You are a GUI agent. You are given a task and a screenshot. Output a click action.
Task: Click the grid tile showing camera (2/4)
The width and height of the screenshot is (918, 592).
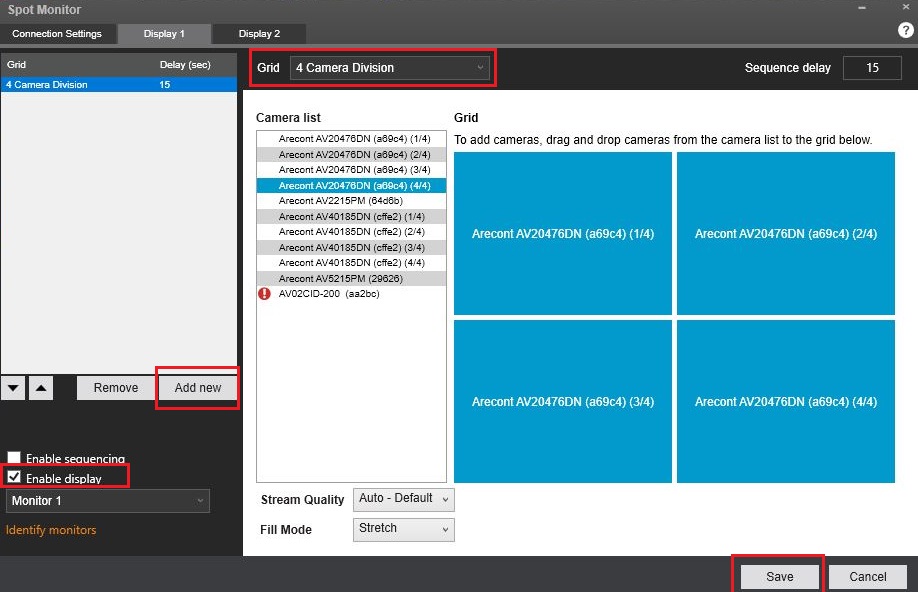tap(786, 234)
